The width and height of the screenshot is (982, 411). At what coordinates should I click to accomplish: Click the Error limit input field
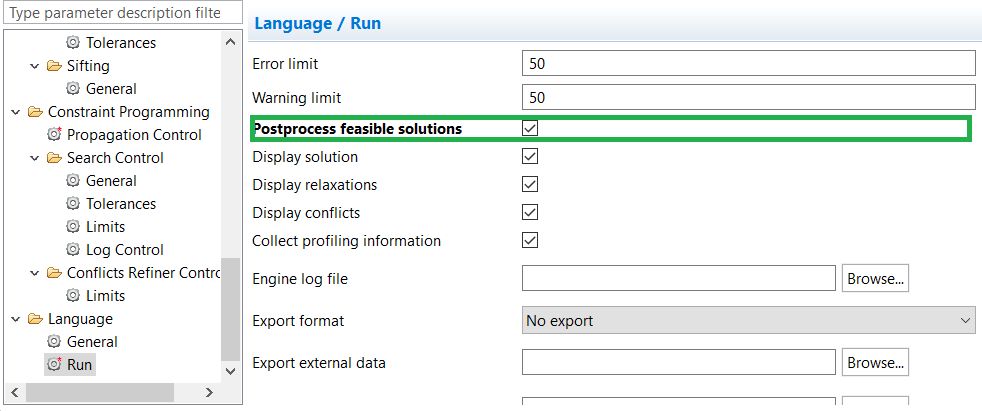(x=748, y=64)
